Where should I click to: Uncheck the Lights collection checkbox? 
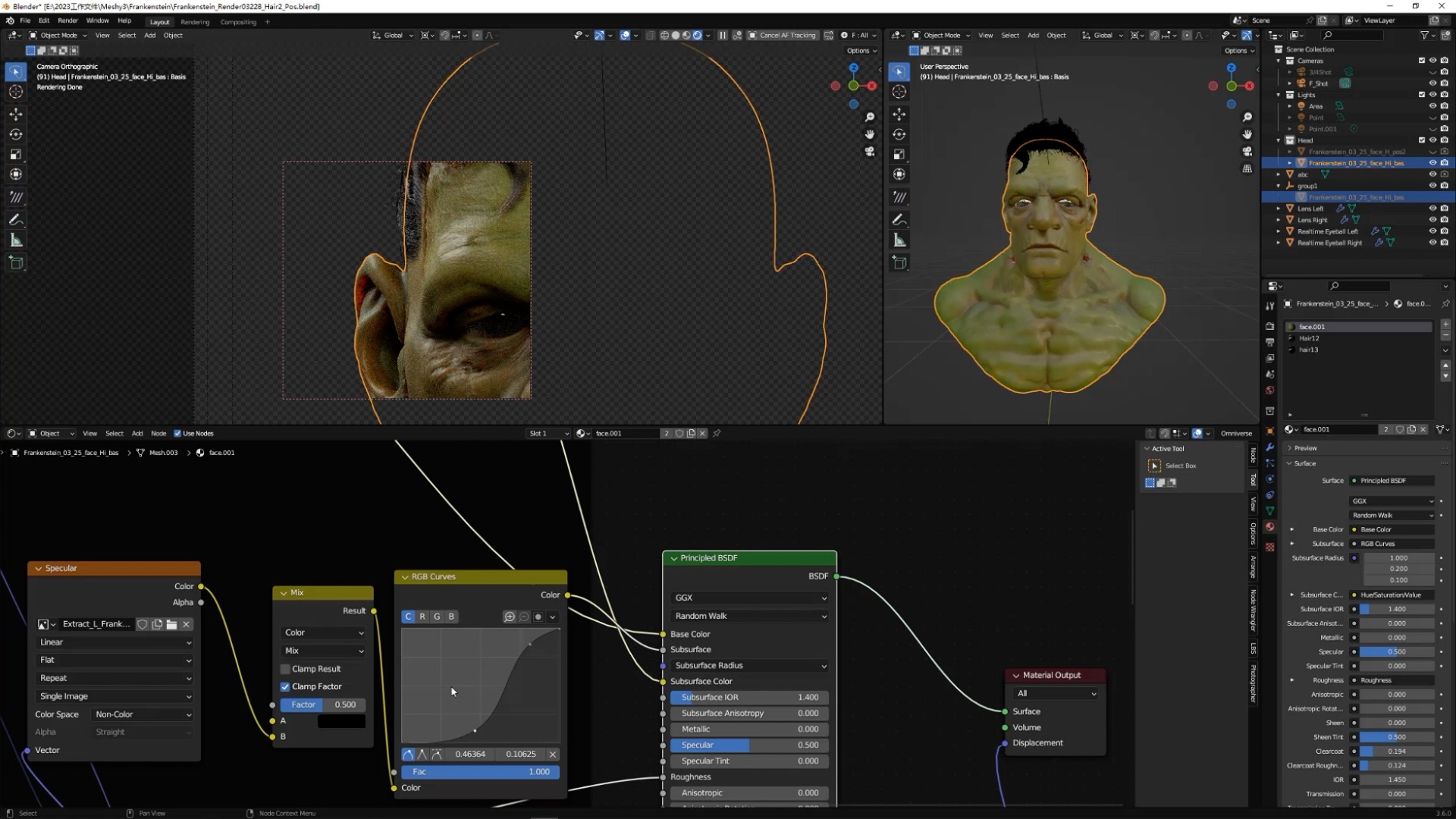coord(1422,95)
